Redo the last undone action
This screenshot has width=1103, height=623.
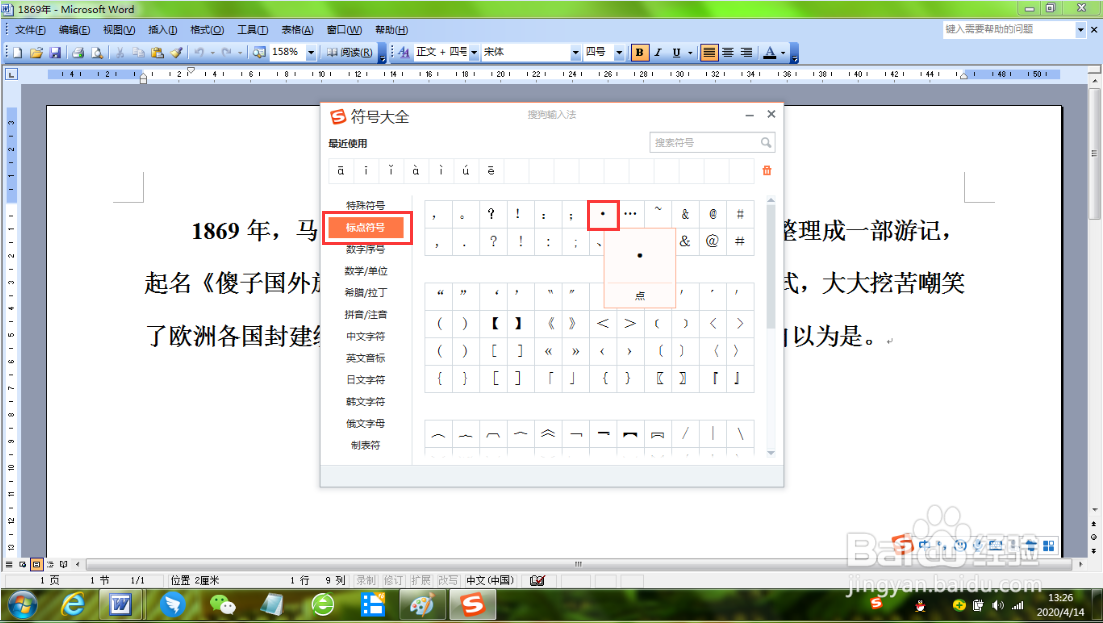(227, 53)
